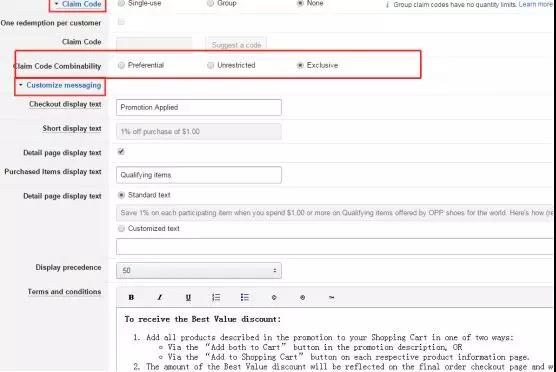Select Group claim code type
This screenshot has width=556, height=372.
coord(211,3)
